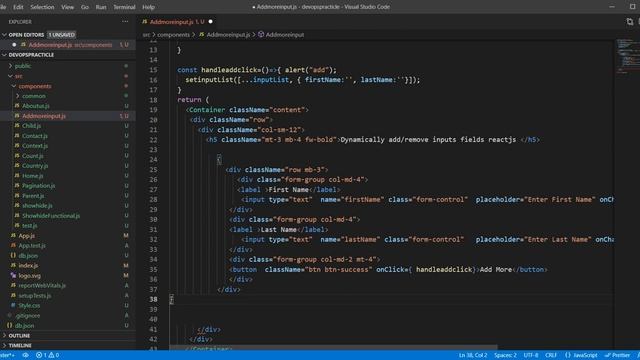
Task: Open App.js file
Action: point(27,236)
